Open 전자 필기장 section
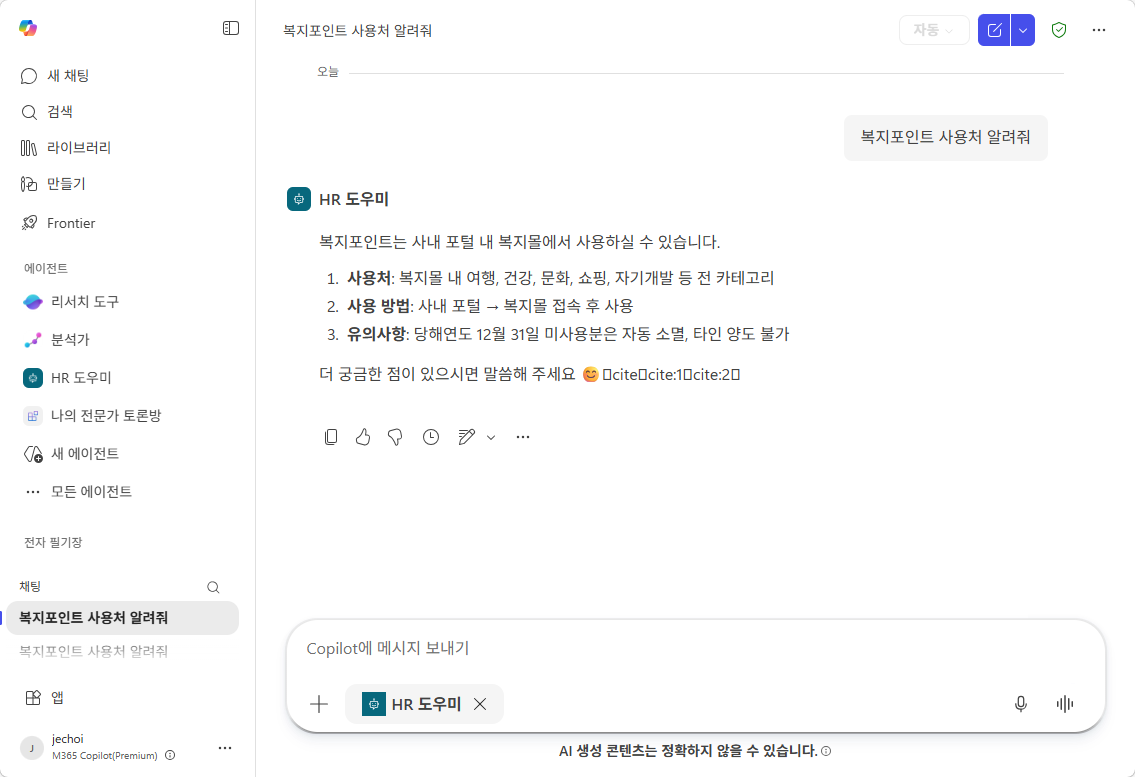Image resolution: width=1135 pixels, height=777 pixels. [x=53, y=542]
